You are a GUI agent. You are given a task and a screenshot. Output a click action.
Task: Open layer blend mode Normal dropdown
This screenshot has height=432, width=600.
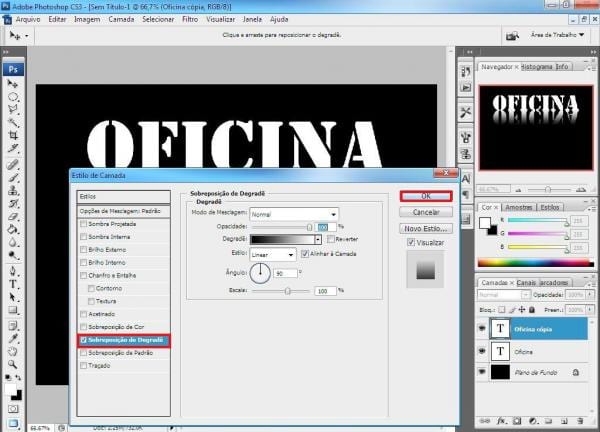tap(503, 295)
